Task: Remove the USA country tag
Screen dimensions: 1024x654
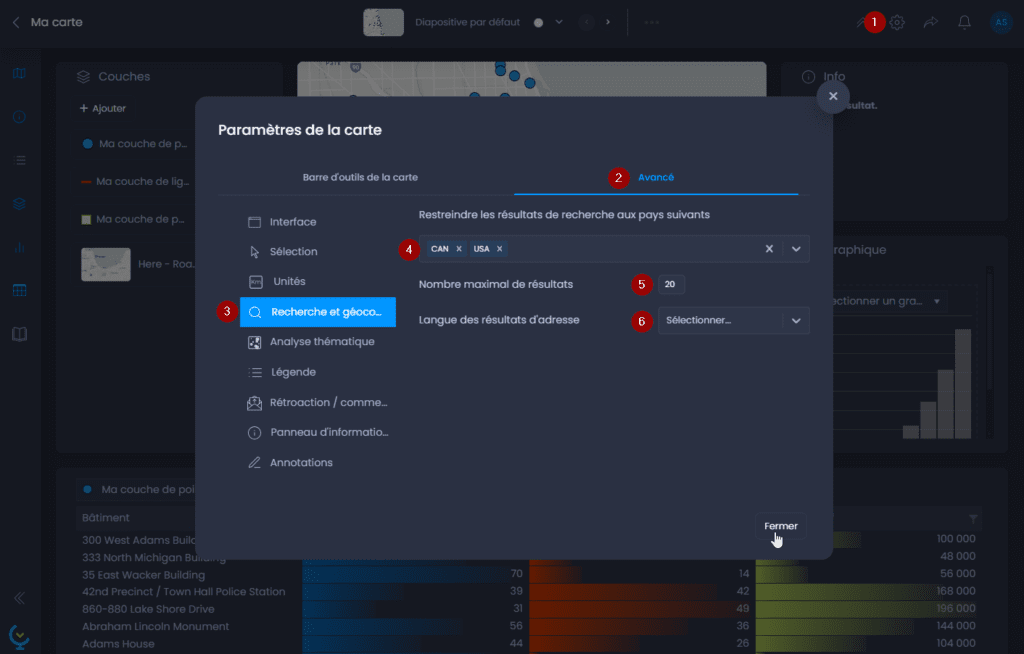Action: (500, 249)
